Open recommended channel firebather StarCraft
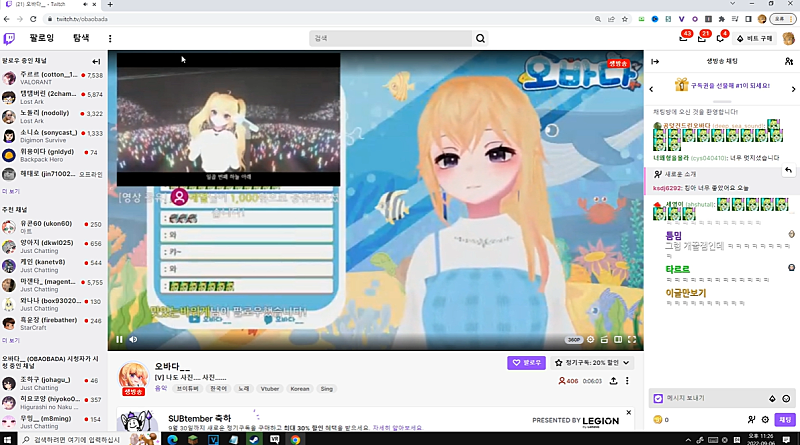This screenshot has height=445, width=800. click(x=53, y=324)
